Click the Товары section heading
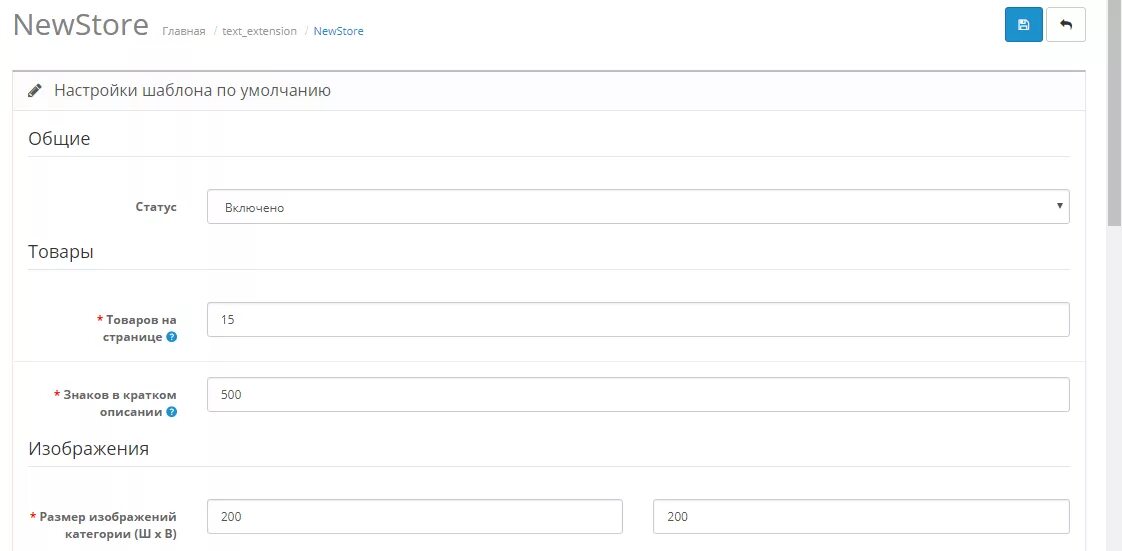1122x551 pixels. pyautogui.click(x=61, y=252)
